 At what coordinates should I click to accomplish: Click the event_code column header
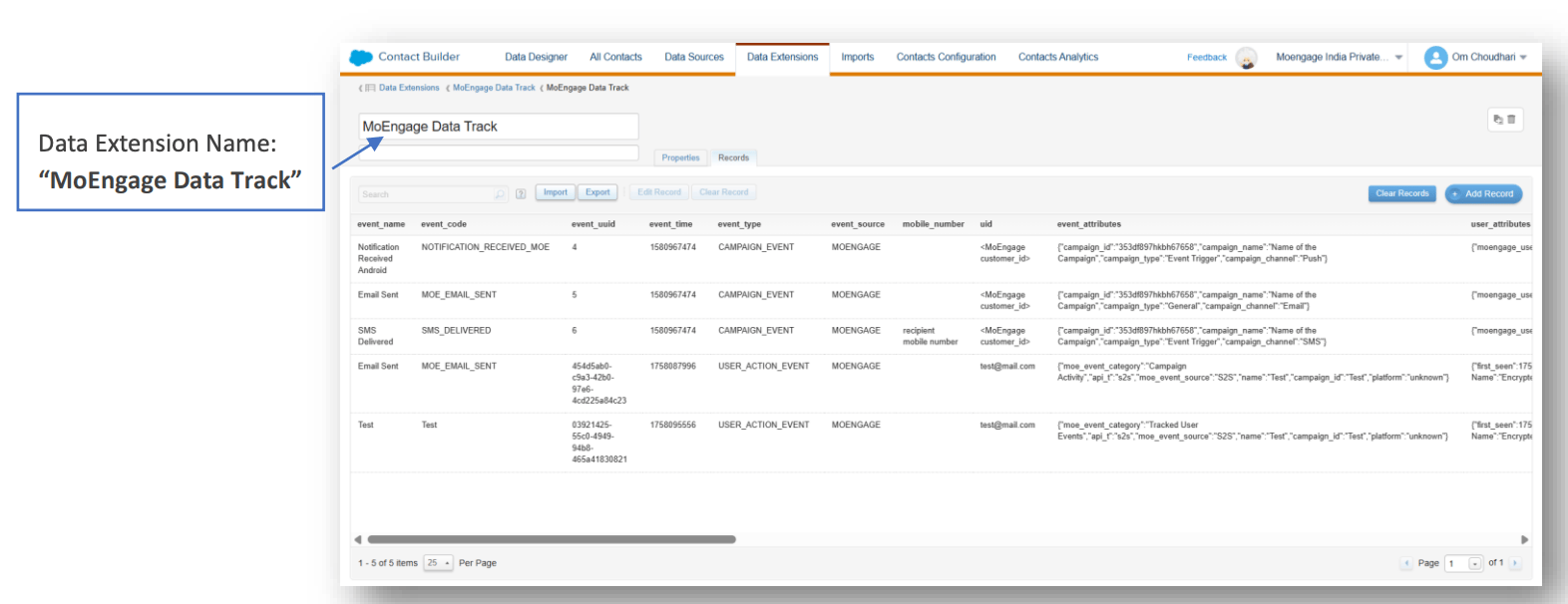(444, 224)
